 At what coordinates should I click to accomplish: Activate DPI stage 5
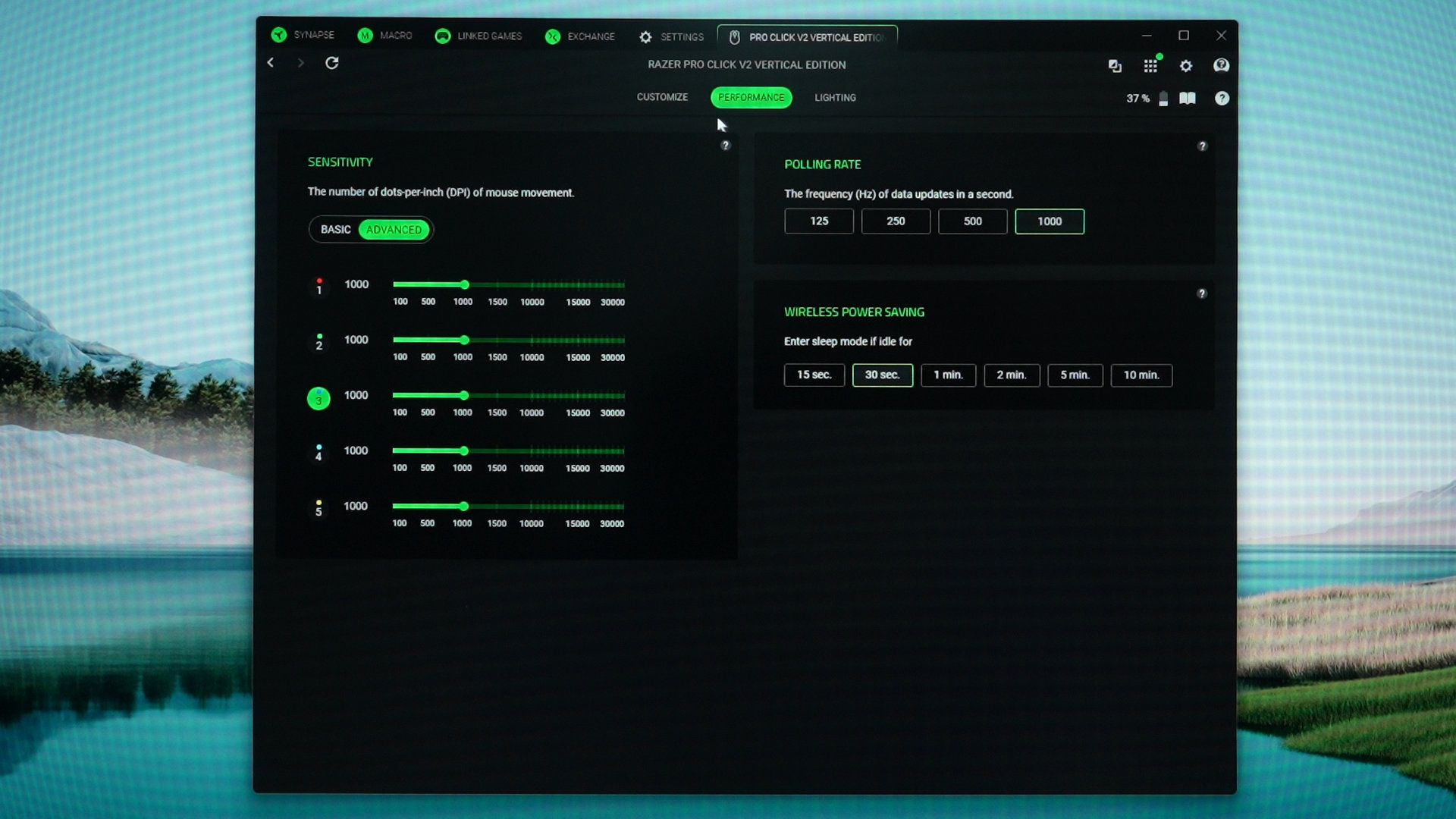click(318, 509)
